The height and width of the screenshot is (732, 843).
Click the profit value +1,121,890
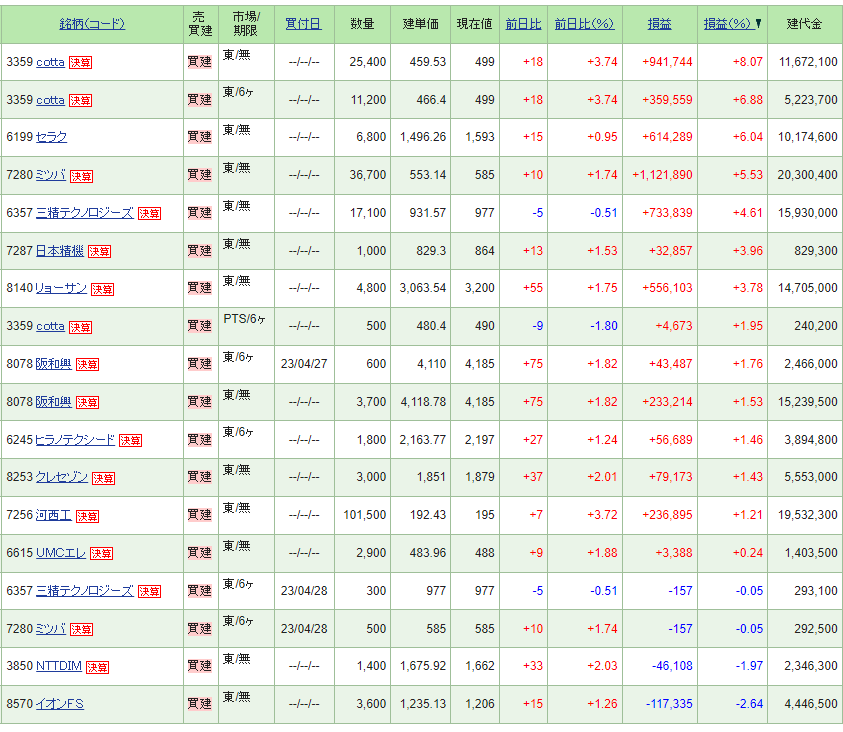(662, 175)
